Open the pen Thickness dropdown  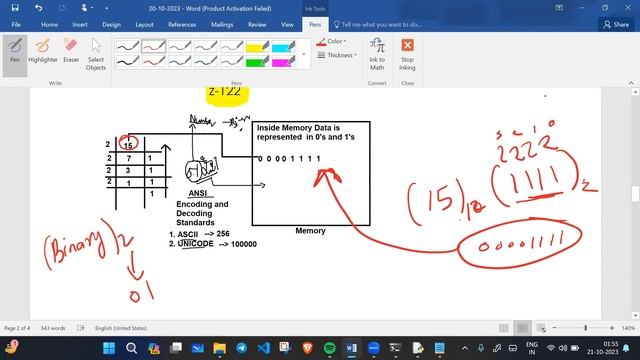337,55
